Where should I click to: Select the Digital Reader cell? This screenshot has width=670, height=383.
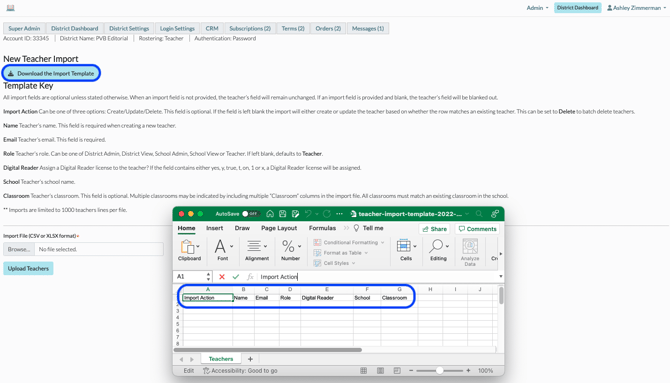[327, 298]
